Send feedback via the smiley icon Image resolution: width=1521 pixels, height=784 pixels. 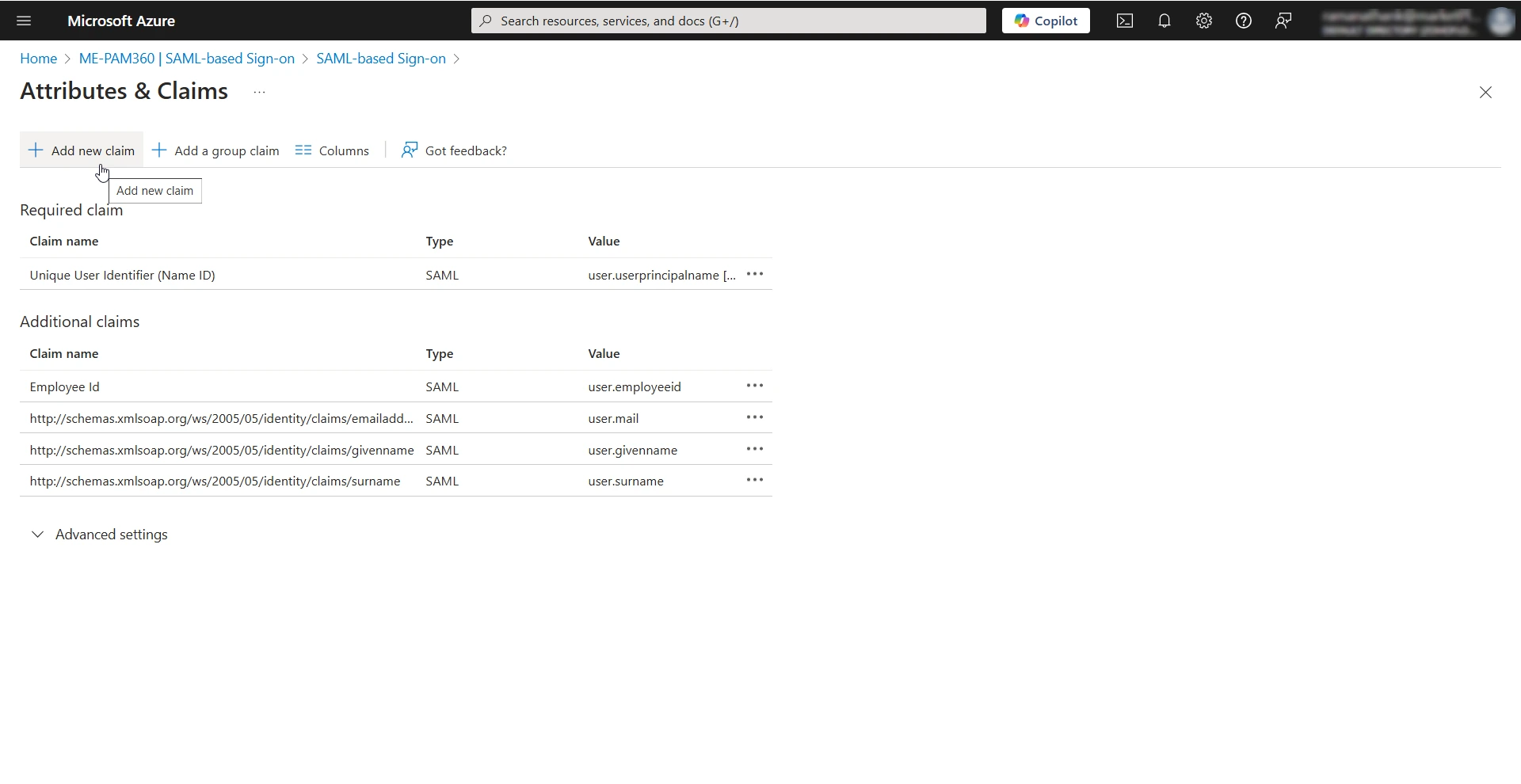[x=1283, y=21]
